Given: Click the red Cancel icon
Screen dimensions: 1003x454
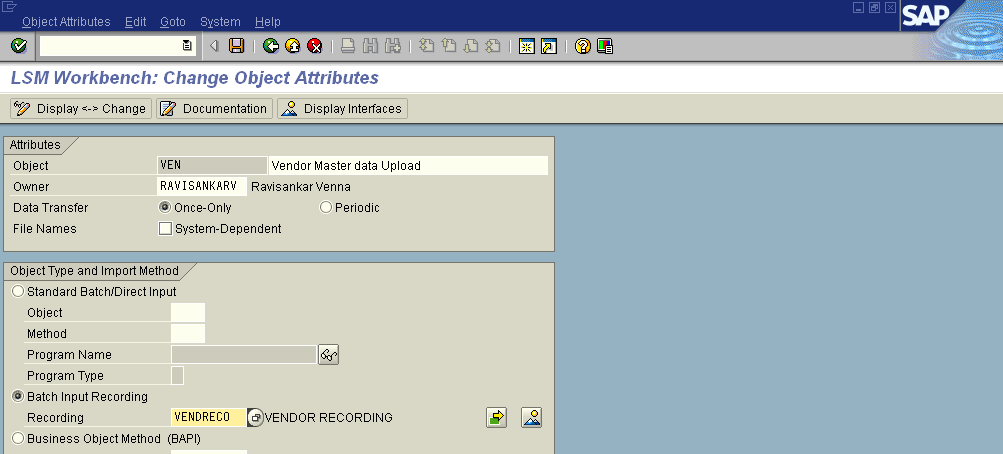Looking at the screenshot, I should 315,46.
